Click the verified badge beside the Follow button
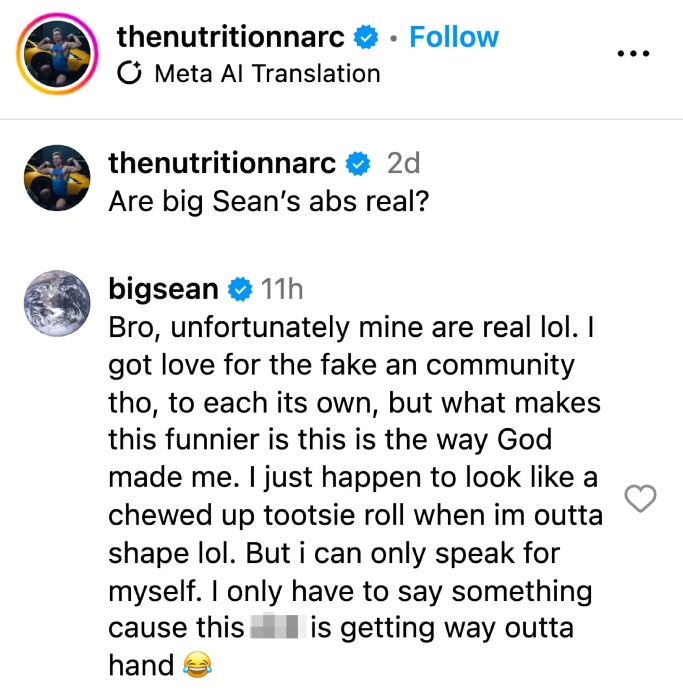683x700 pixels. 368,38
